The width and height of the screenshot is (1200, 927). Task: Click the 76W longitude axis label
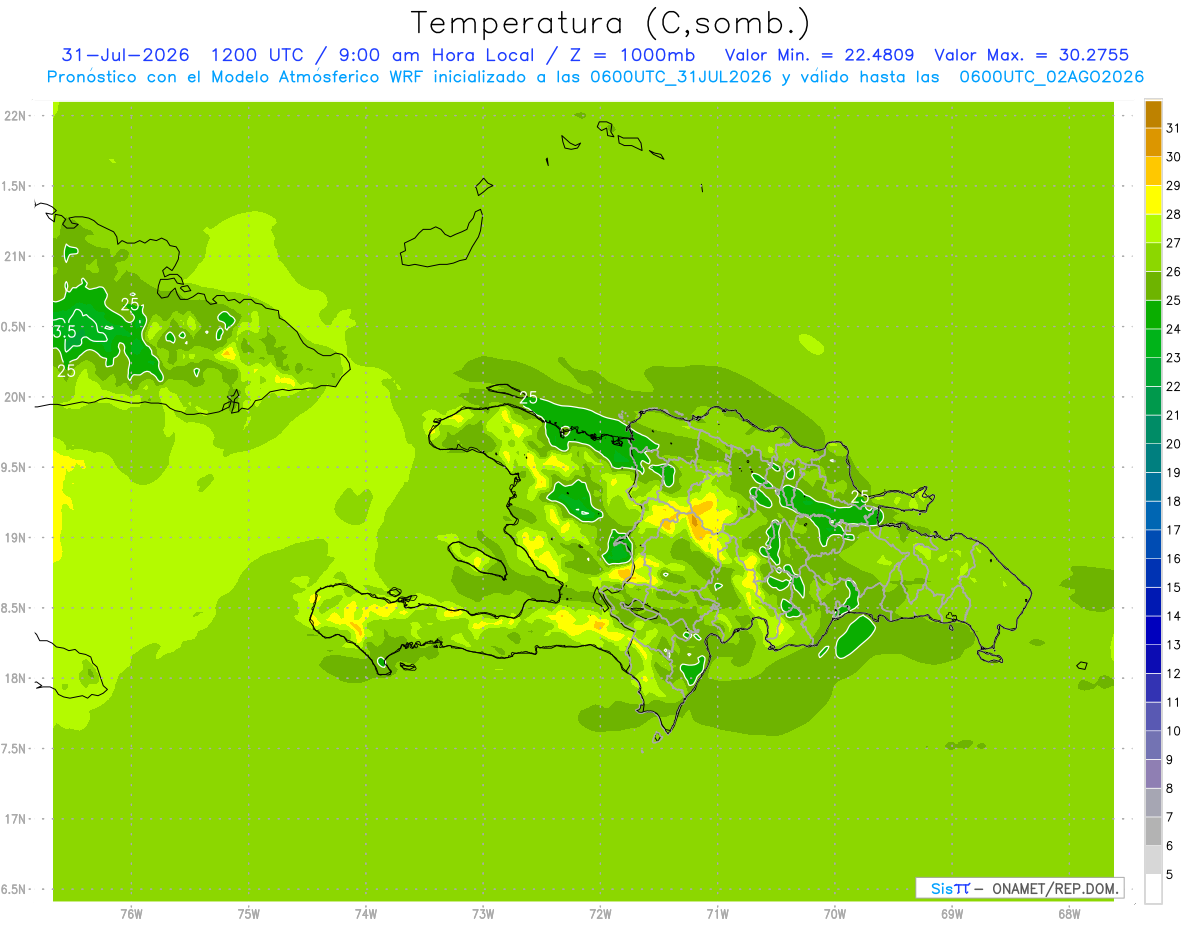coord(131,914)
